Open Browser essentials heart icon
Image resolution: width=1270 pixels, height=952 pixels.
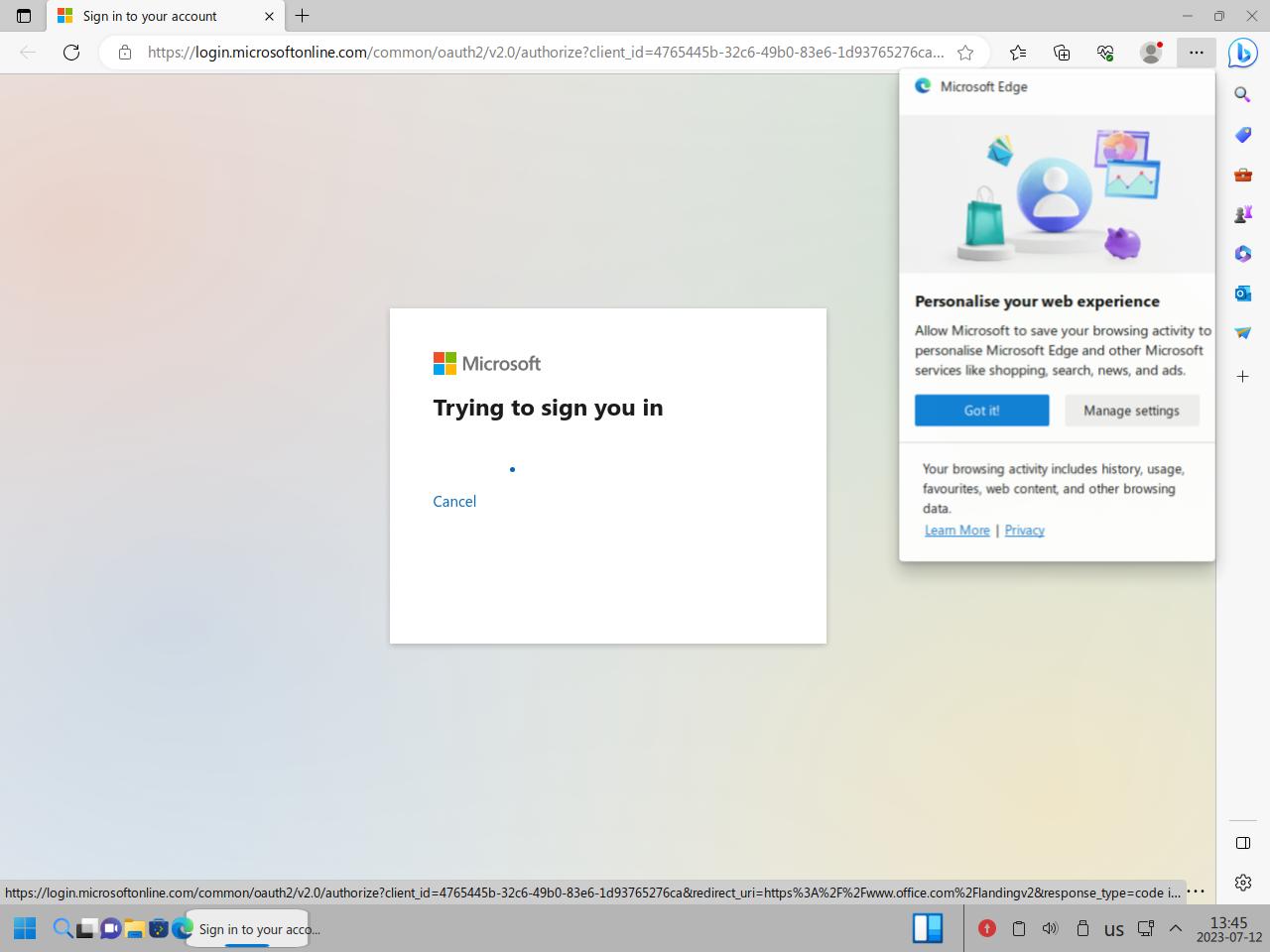(1105, 53)
